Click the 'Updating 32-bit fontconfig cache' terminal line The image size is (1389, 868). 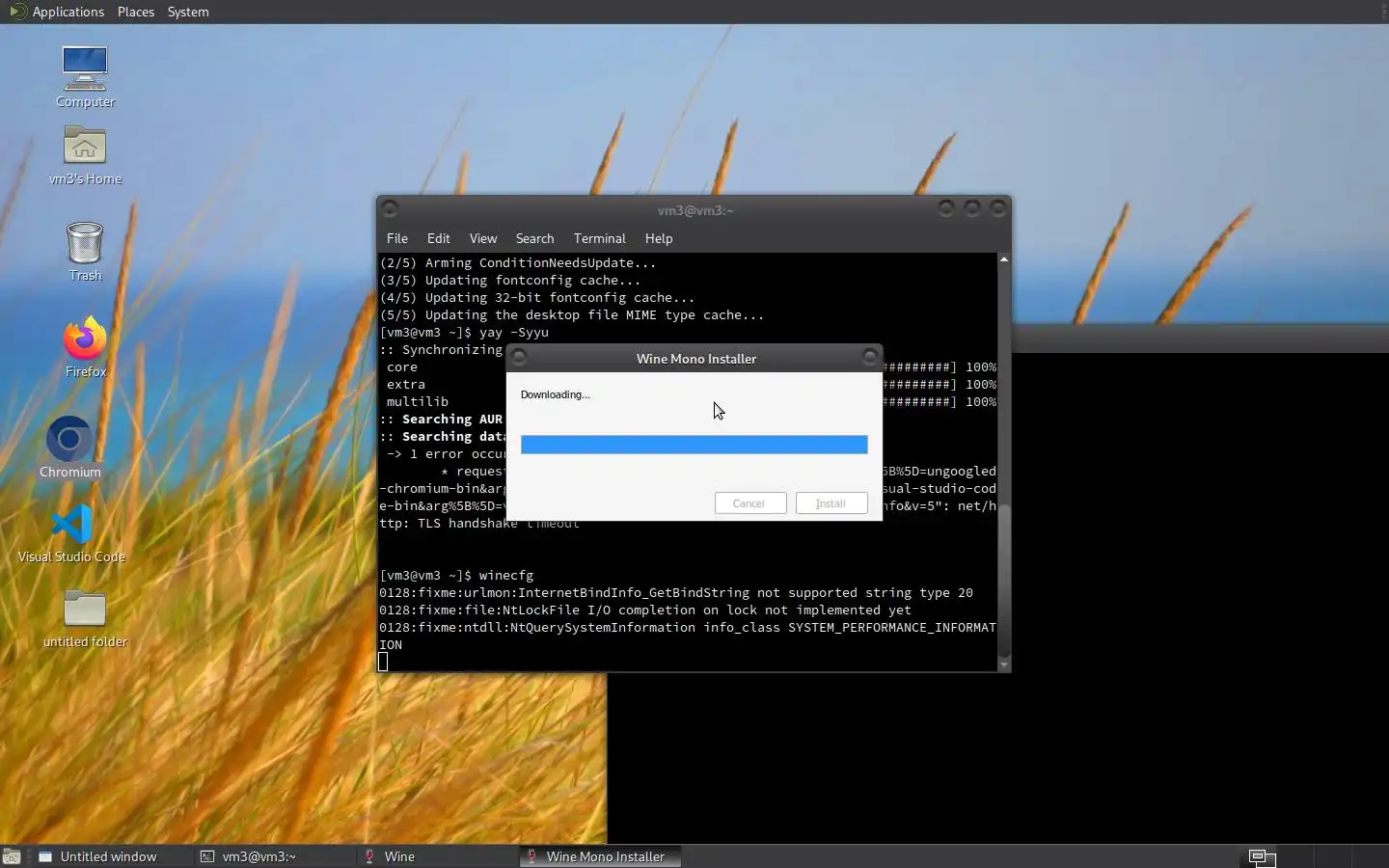[537, 298]
